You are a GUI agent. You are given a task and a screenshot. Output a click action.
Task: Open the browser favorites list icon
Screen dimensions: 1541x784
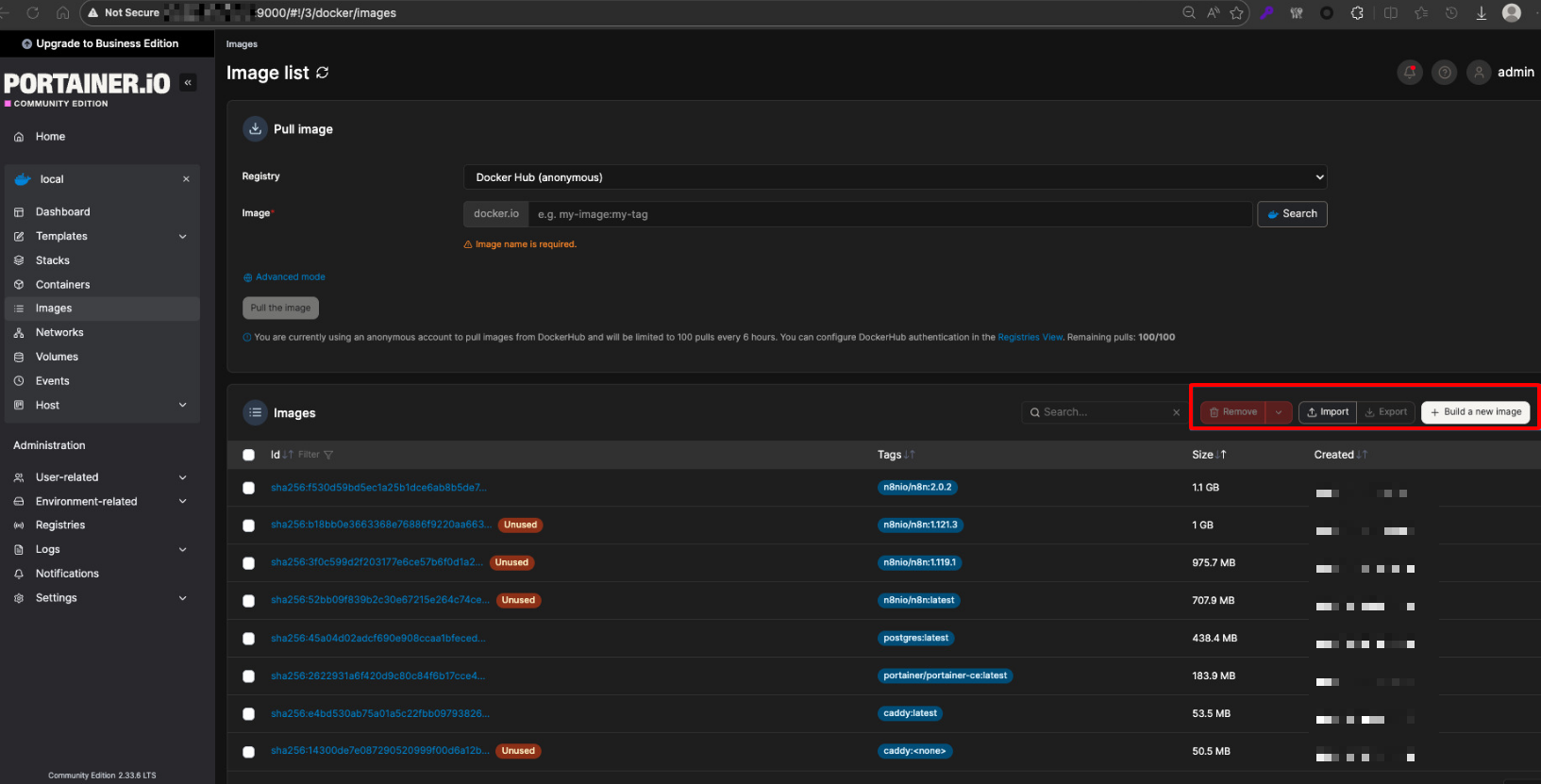point(1421,13)
